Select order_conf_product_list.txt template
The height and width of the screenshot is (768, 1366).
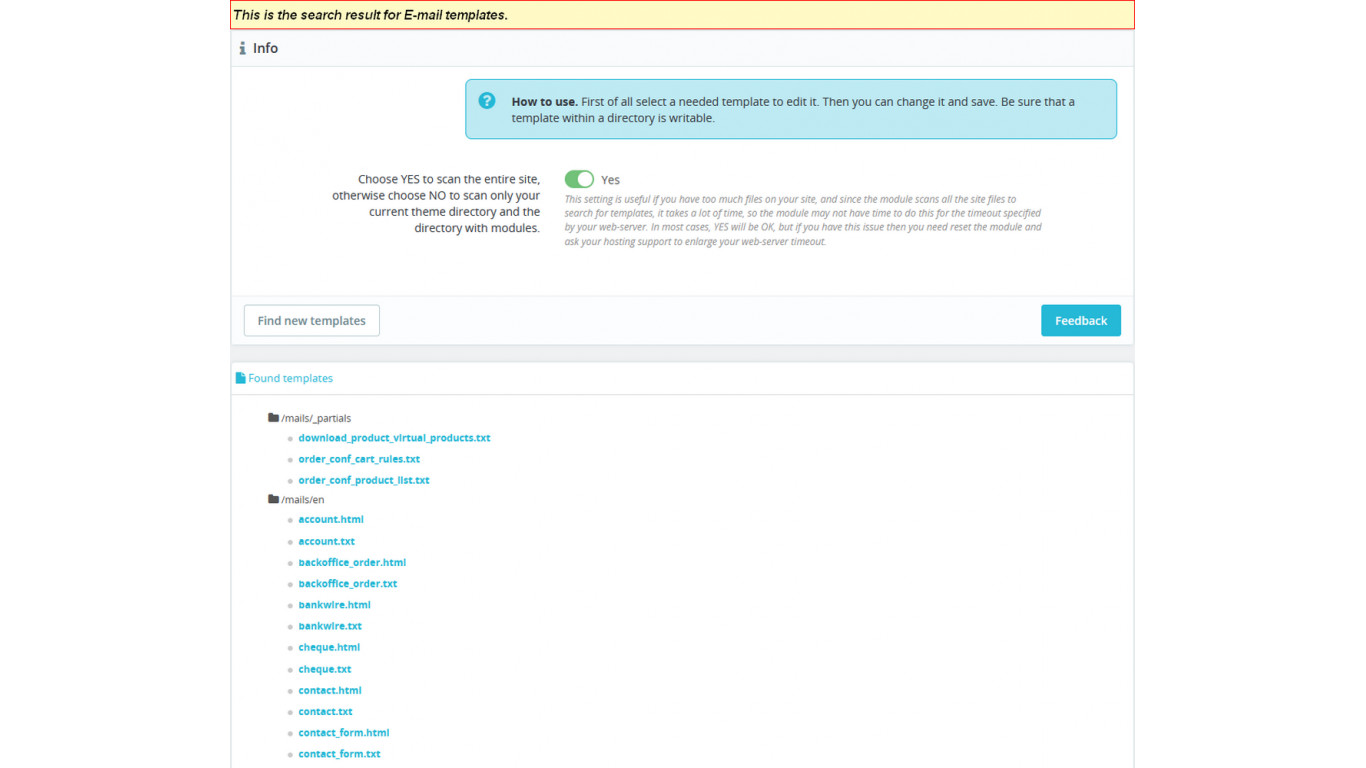364,480
